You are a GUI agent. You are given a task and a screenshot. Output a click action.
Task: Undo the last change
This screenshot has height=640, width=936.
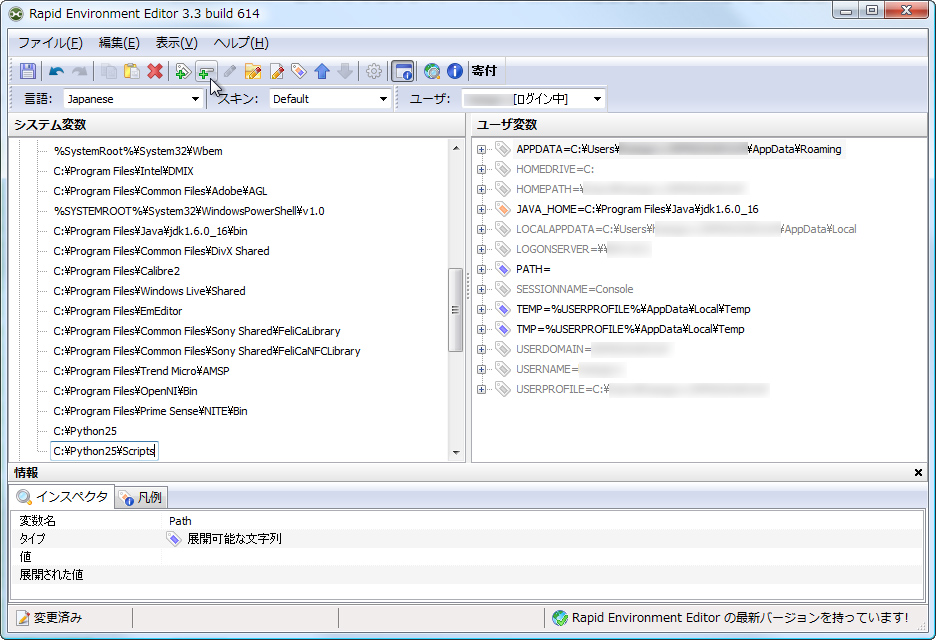click(56, 71)
